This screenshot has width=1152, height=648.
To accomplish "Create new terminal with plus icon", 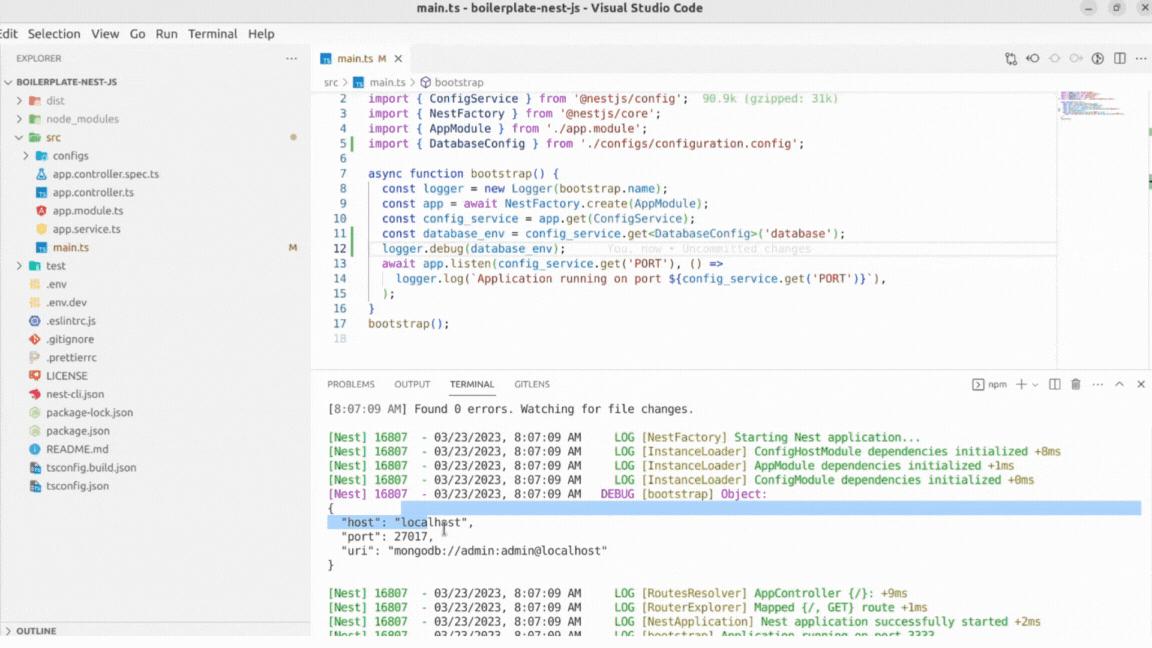I will coord(1020,384).
